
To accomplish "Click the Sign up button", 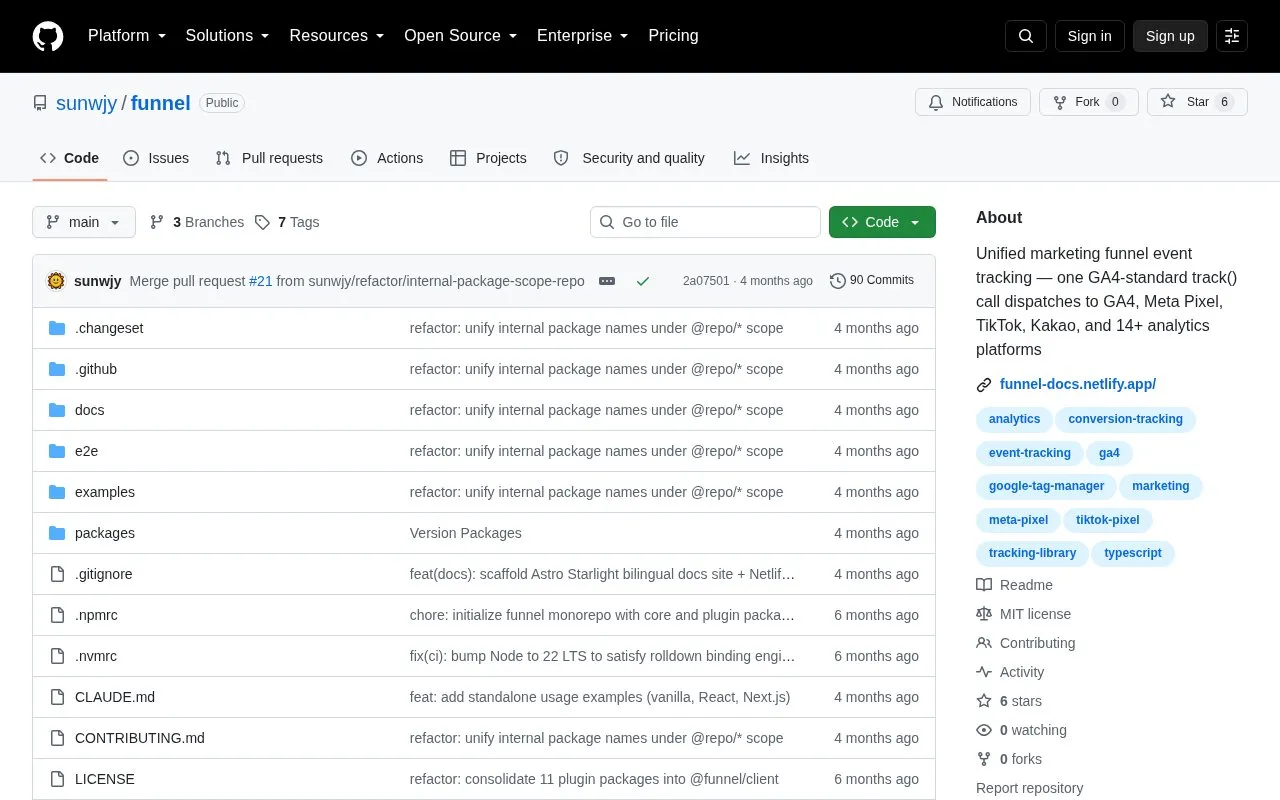I will click(x=1170, y=36).
